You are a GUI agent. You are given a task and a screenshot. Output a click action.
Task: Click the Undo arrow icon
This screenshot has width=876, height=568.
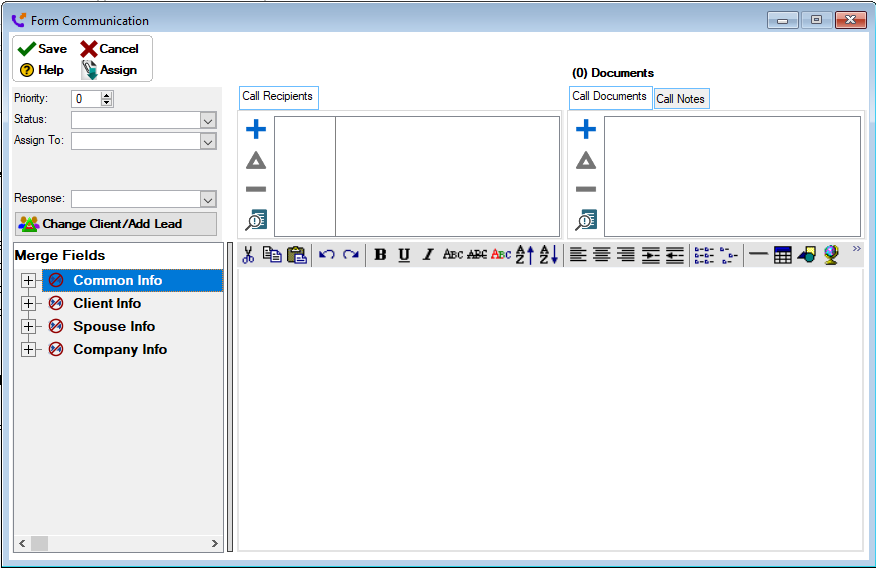click(327, 255)
